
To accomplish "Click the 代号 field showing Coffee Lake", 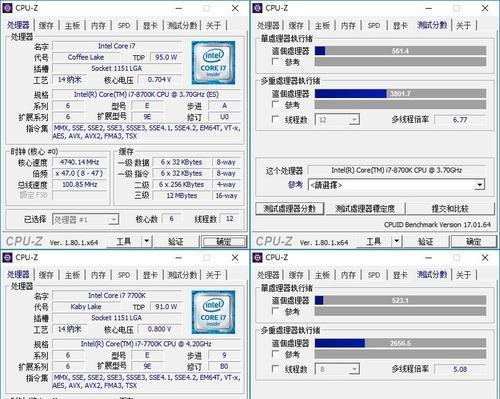I will tap(86, 57).
